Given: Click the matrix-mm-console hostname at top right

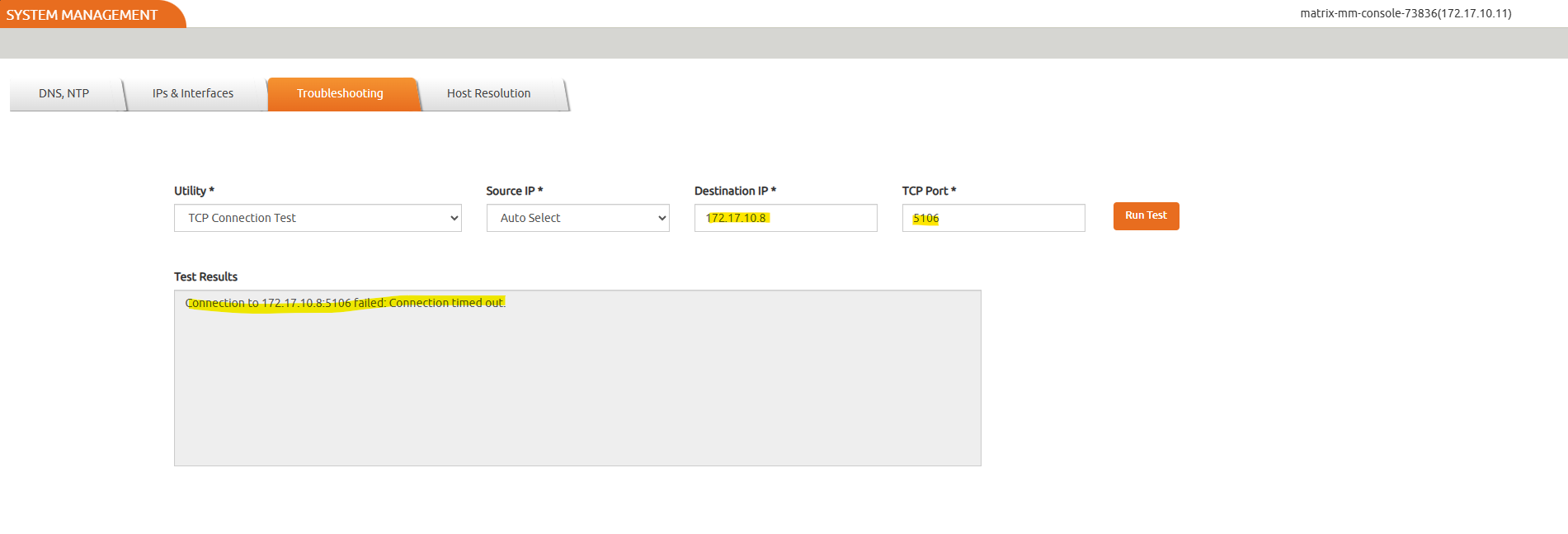Looking at the screenshot, I should (1406, 13).
